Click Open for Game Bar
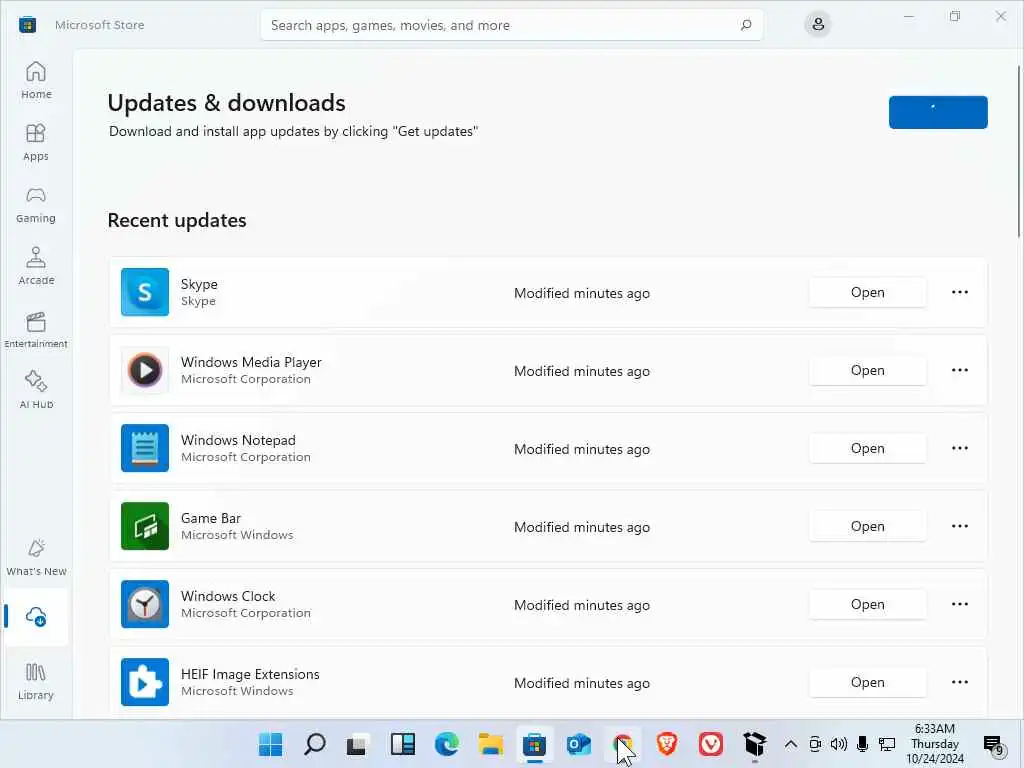 coord(867,526)
